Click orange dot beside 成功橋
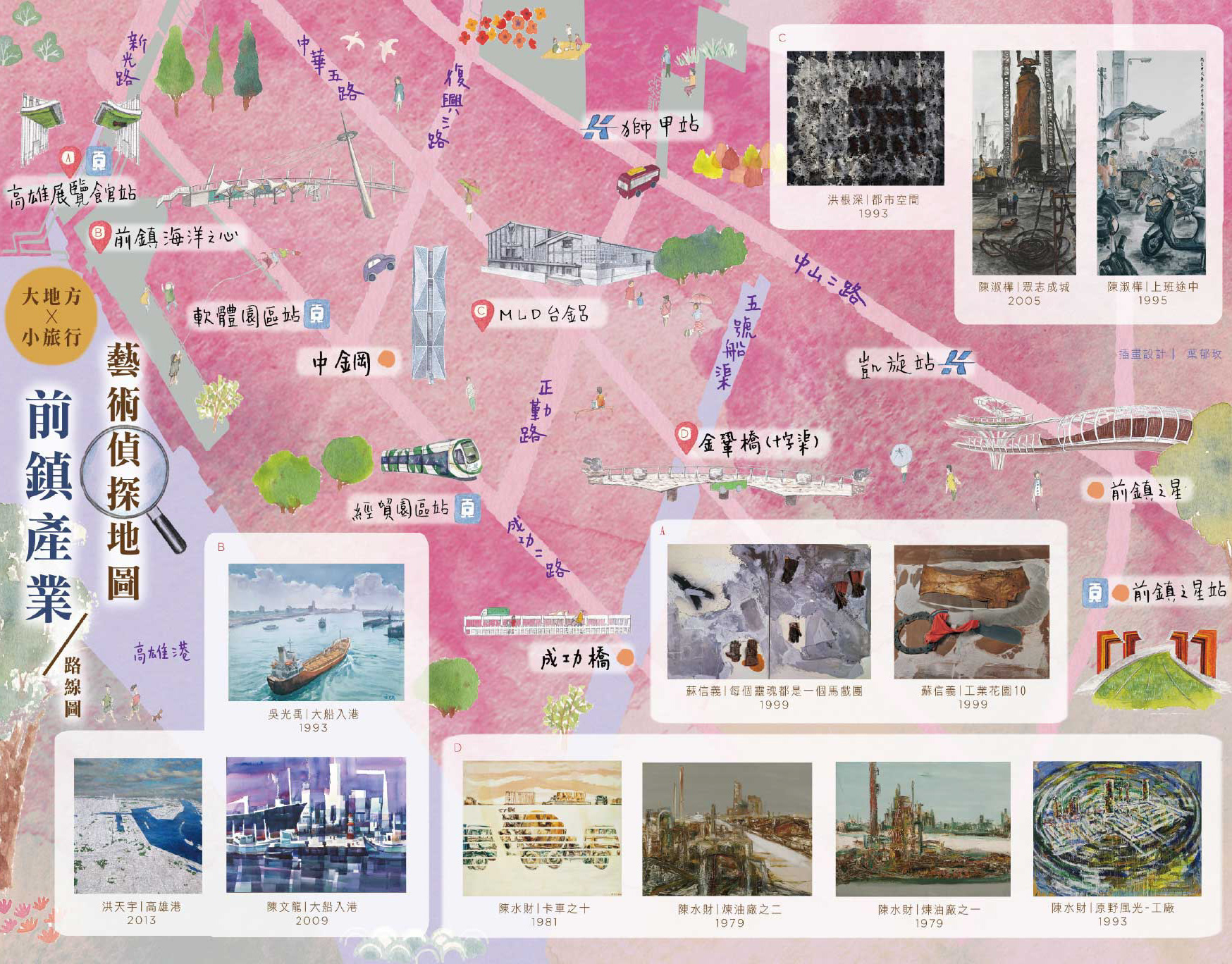The image size is (1232, 964). coord(624,658)
